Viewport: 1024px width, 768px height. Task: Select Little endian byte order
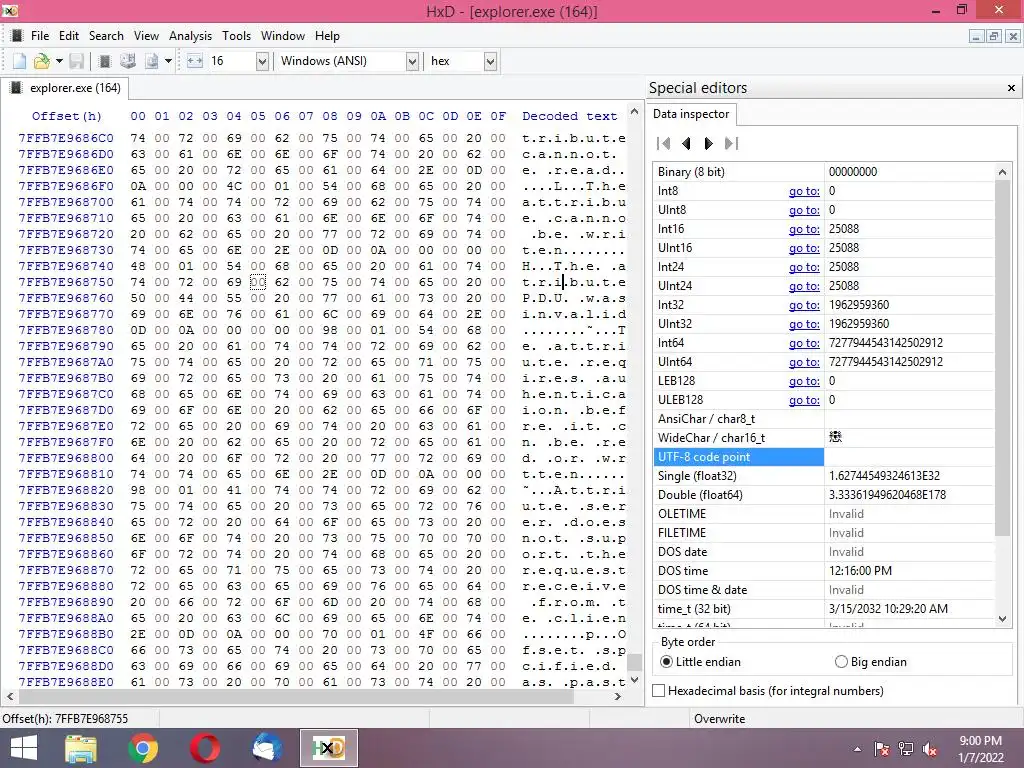tap(701, 662)
